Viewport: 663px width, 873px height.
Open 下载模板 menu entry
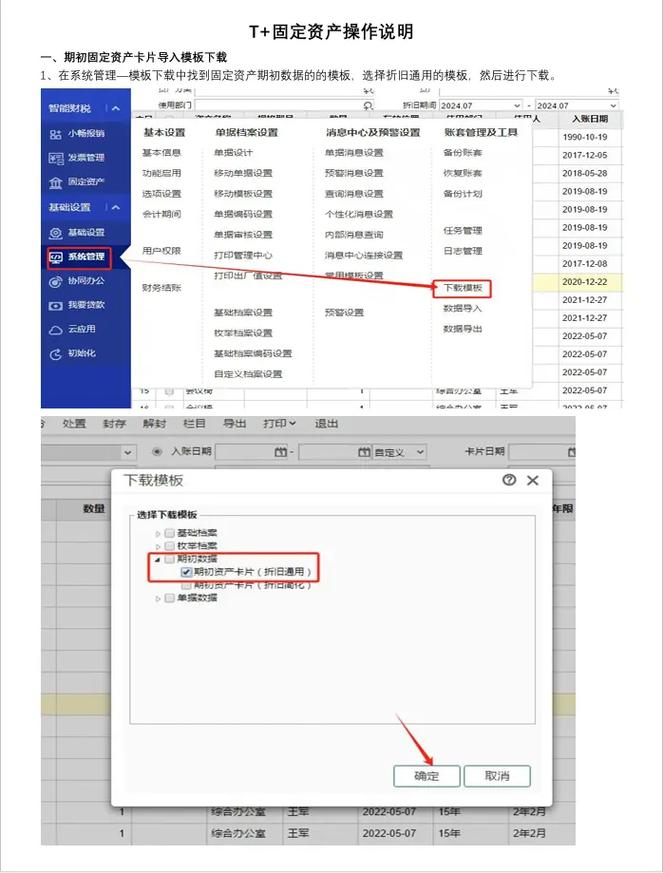tap(463, 288)
